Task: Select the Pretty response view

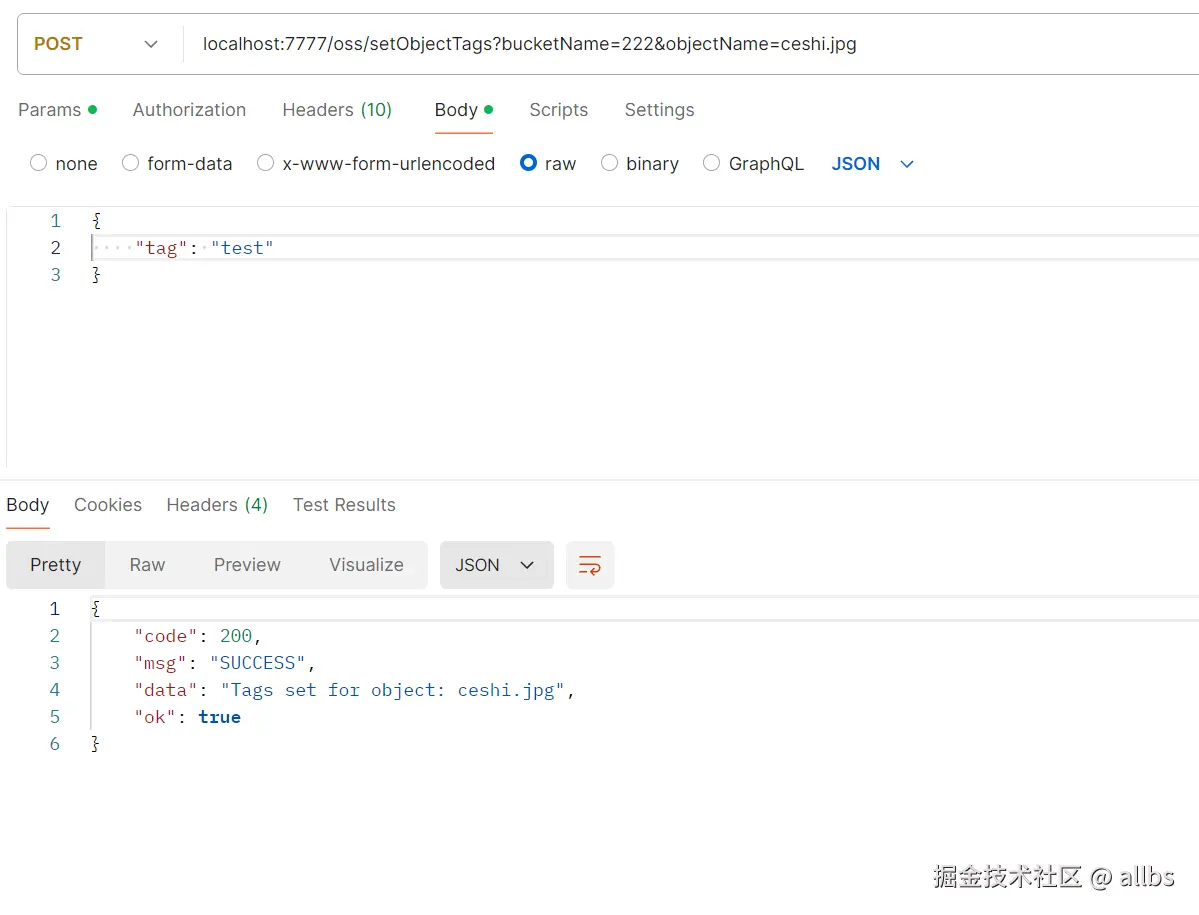Action: coord(55,565)
